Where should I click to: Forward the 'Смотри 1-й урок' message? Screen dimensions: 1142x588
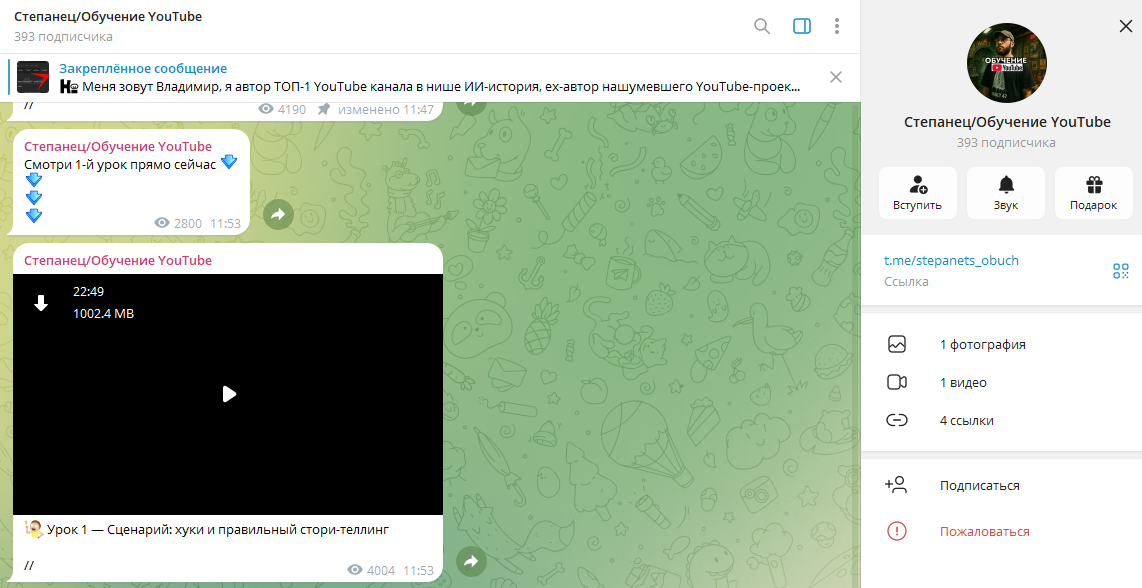click(278, 214)
